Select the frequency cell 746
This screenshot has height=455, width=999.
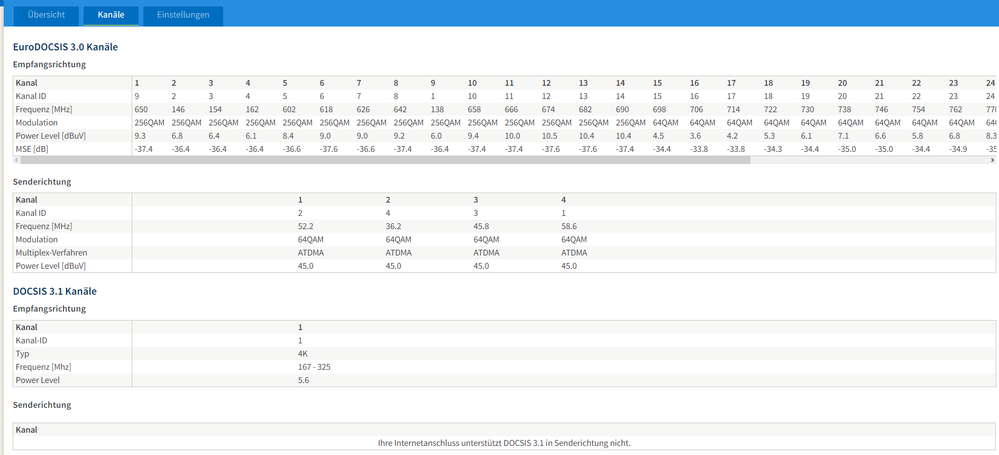[x=881, y=110]
